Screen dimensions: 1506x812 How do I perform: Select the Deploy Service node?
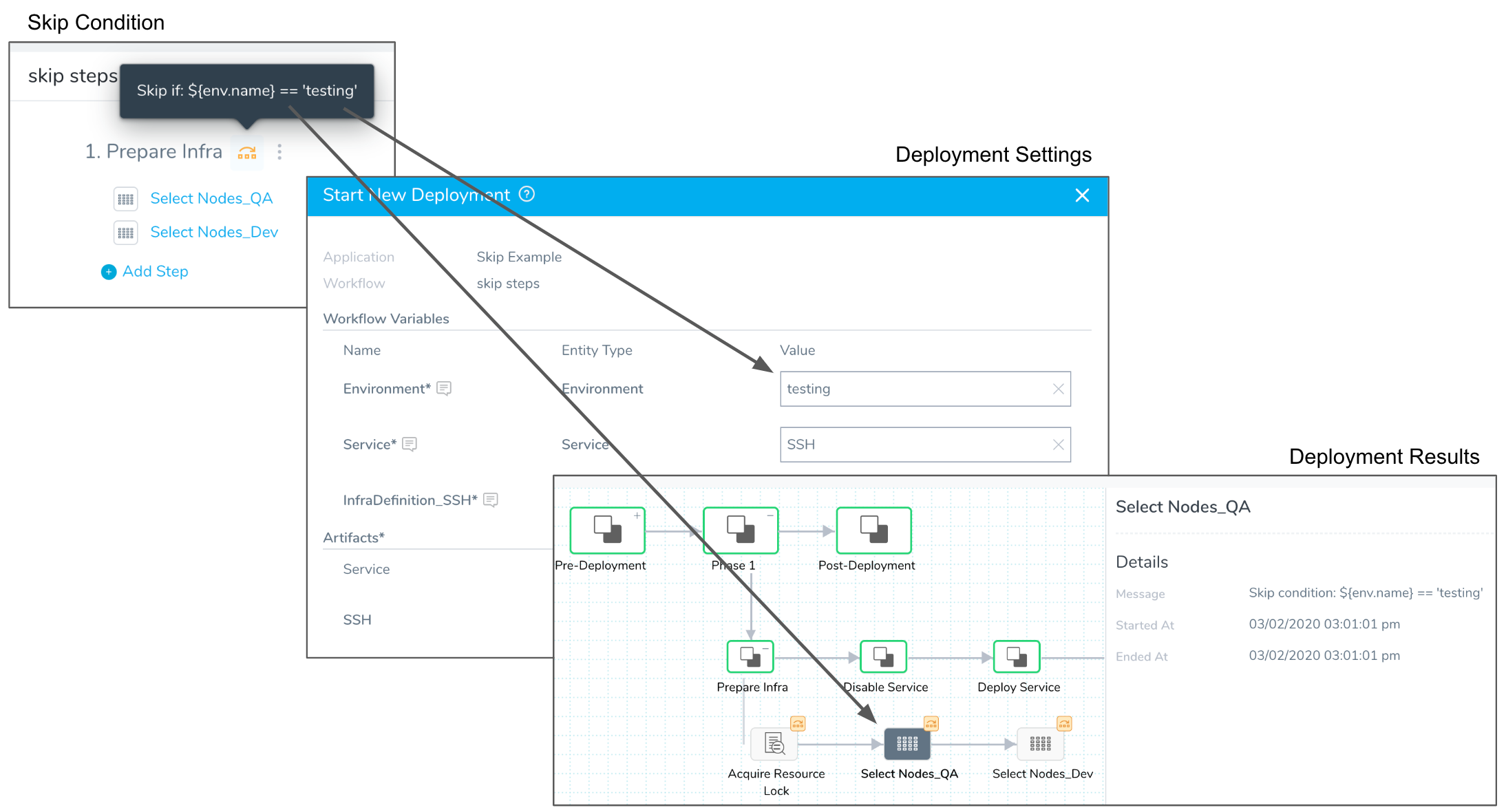pos(1017,656)
